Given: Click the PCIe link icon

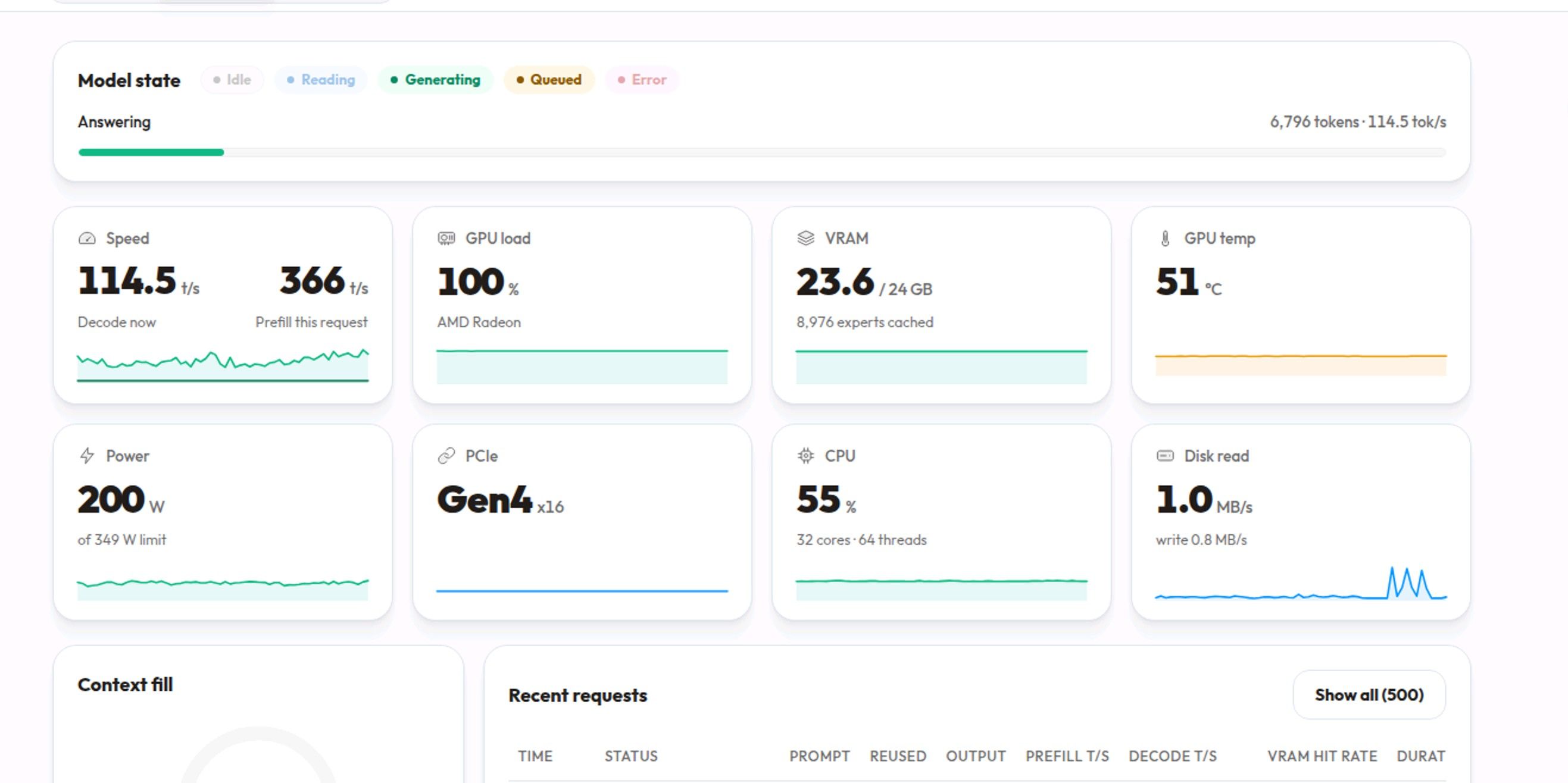Looking at the screenshot, I should coord(446,456).
